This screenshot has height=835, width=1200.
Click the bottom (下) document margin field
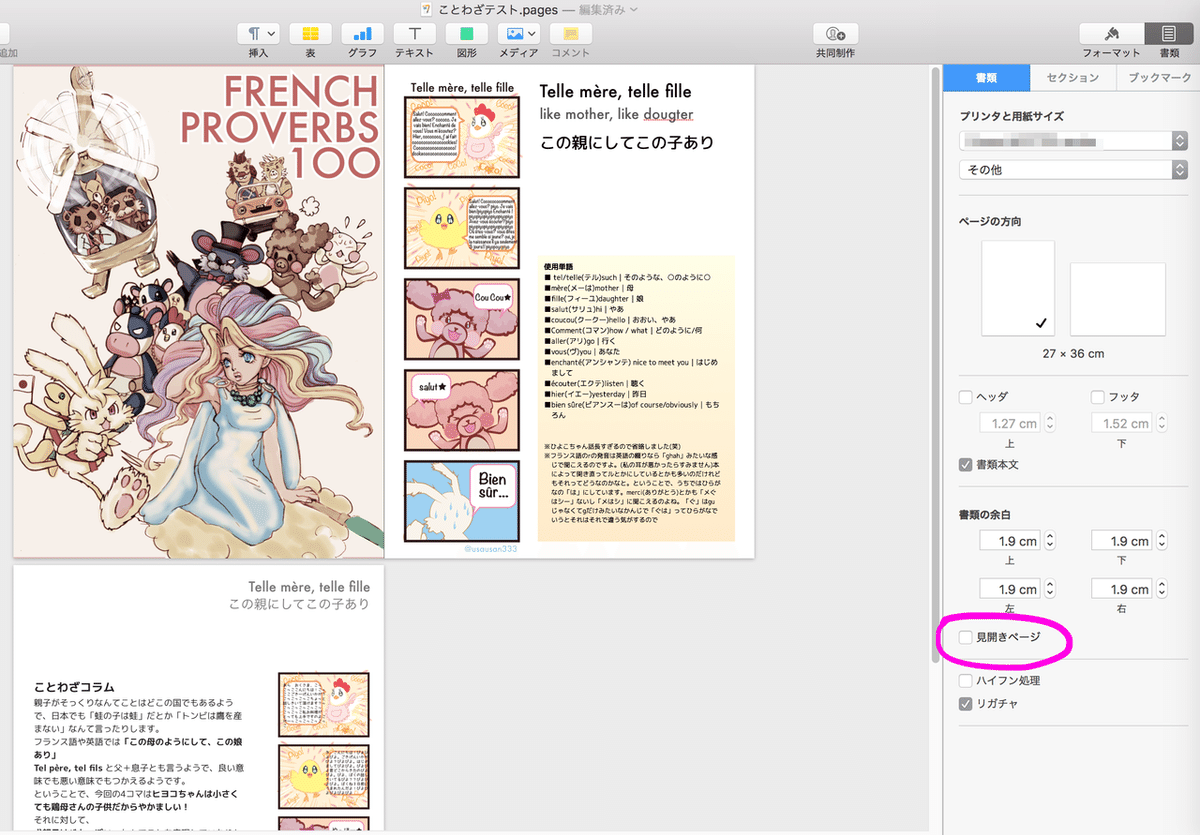pyautogui.click(x=1123, y=541)
